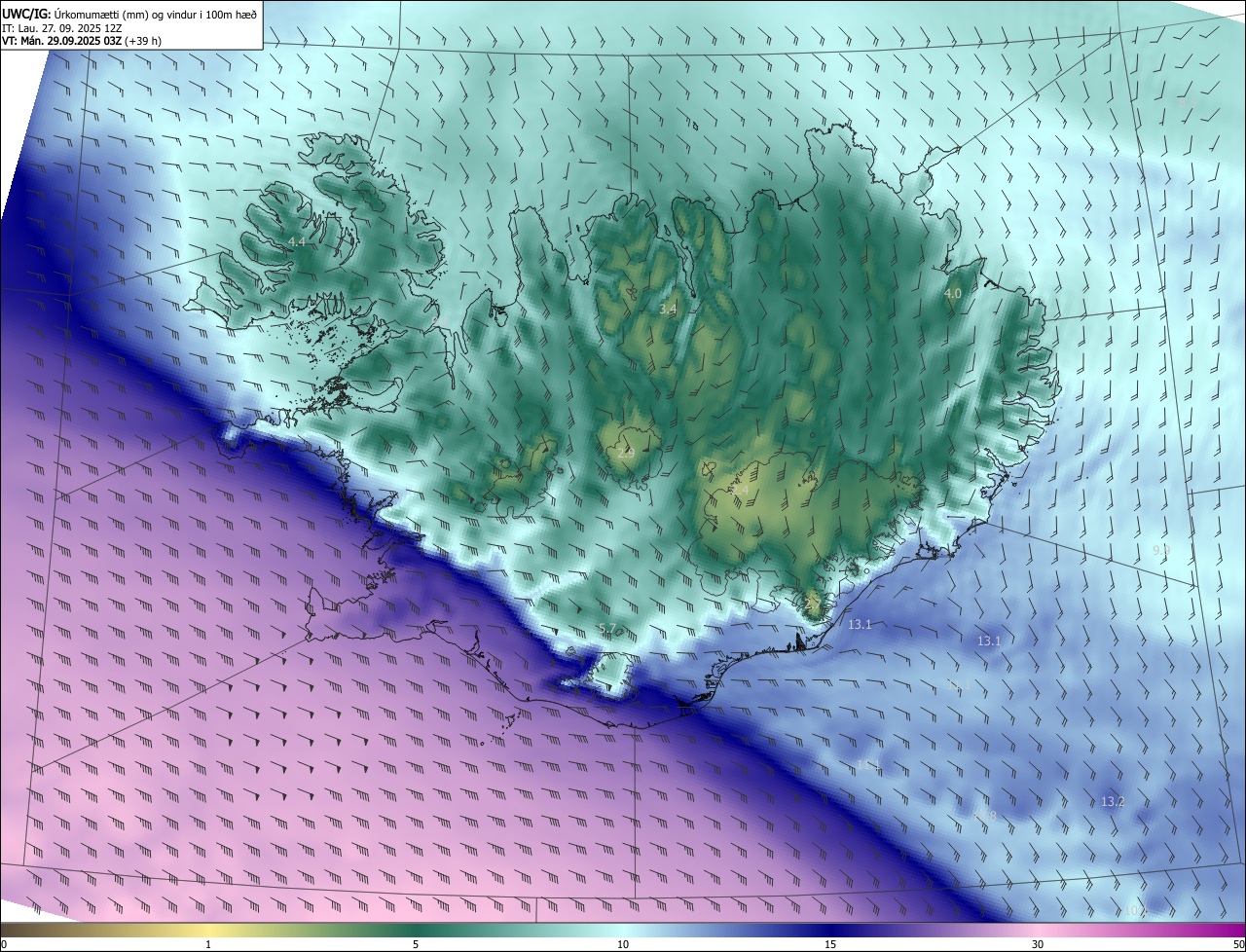Click the initialization time line 'IT: Lau. 27. 09. 2025 12Z'
Viewport: 1246px width, 952px height.
pos(61,27)
